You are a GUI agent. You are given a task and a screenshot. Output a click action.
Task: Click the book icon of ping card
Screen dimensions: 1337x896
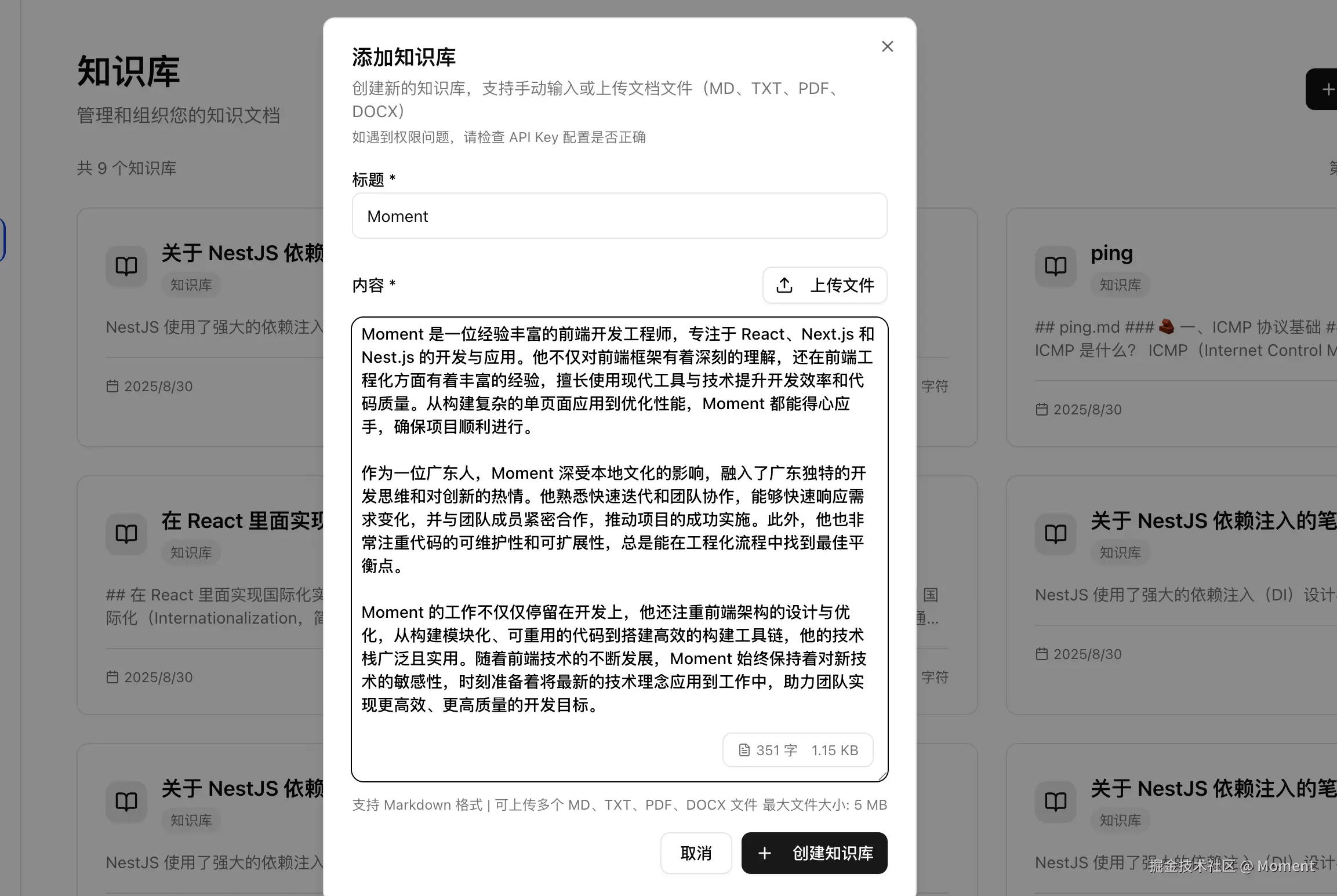coord(1055,266)
